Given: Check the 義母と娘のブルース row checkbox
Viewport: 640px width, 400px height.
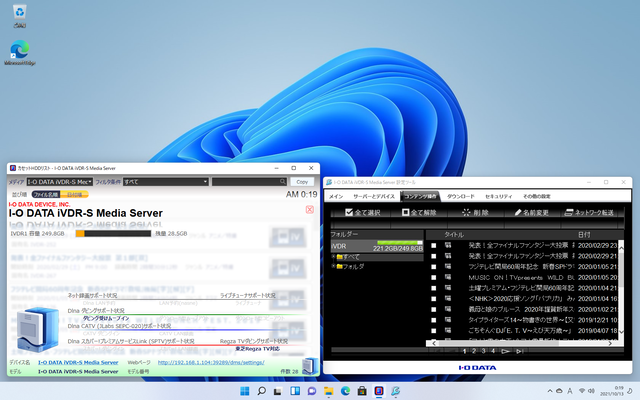Looking at the screenshot, I should click(x=433, y=309).
